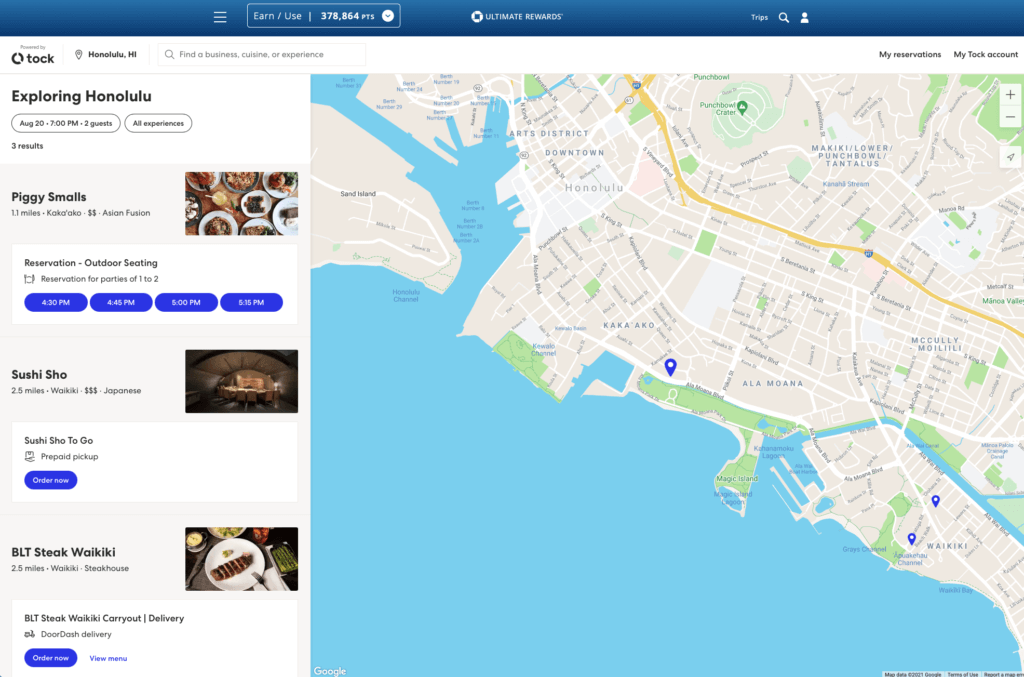Click the search magnifier inside the search field
The width and height of the screenshot is (1024, 677).
[169, 55]
